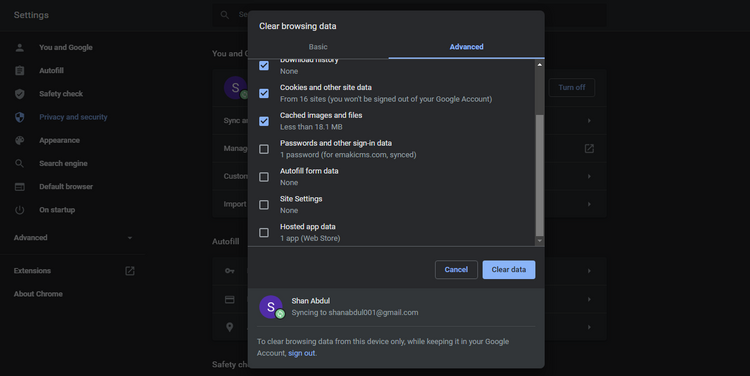This screenshot has height=376, width=750.
Task: Select the Advanced tab in dialog
Action: (466, 47)
